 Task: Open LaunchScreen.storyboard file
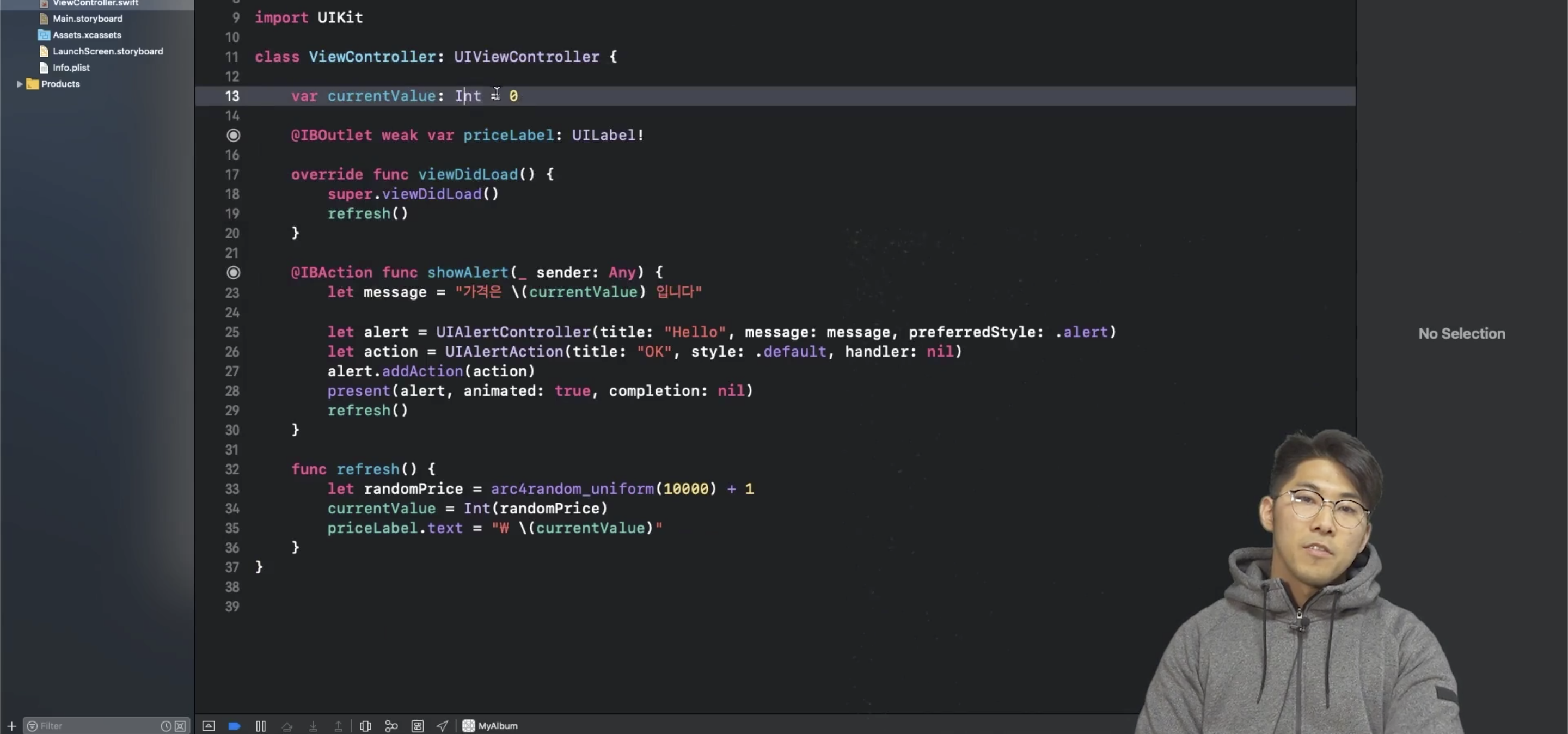[x=107, y=52]
